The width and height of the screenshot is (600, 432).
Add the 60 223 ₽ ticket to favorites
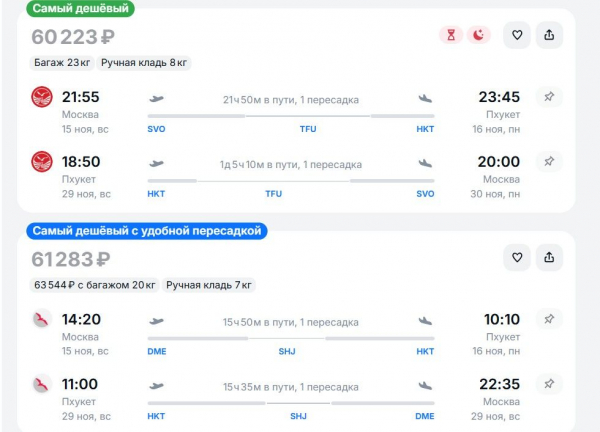(517, 35)
